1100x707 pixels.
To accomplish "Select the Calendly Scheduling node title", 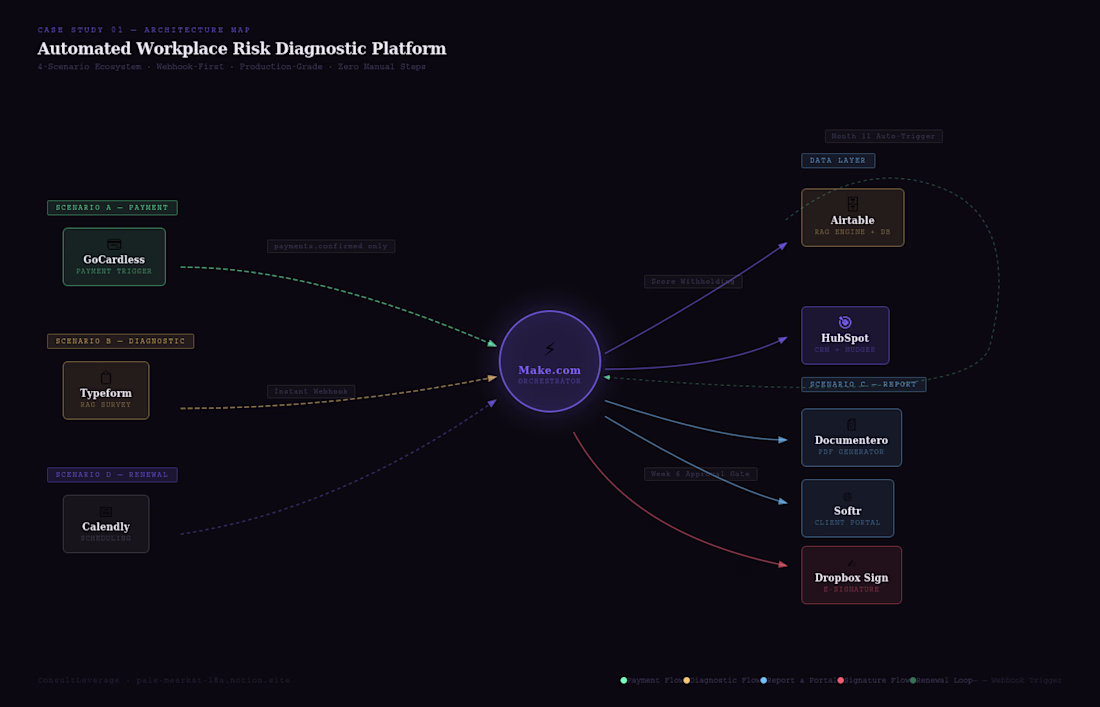I will coord(106,527).
